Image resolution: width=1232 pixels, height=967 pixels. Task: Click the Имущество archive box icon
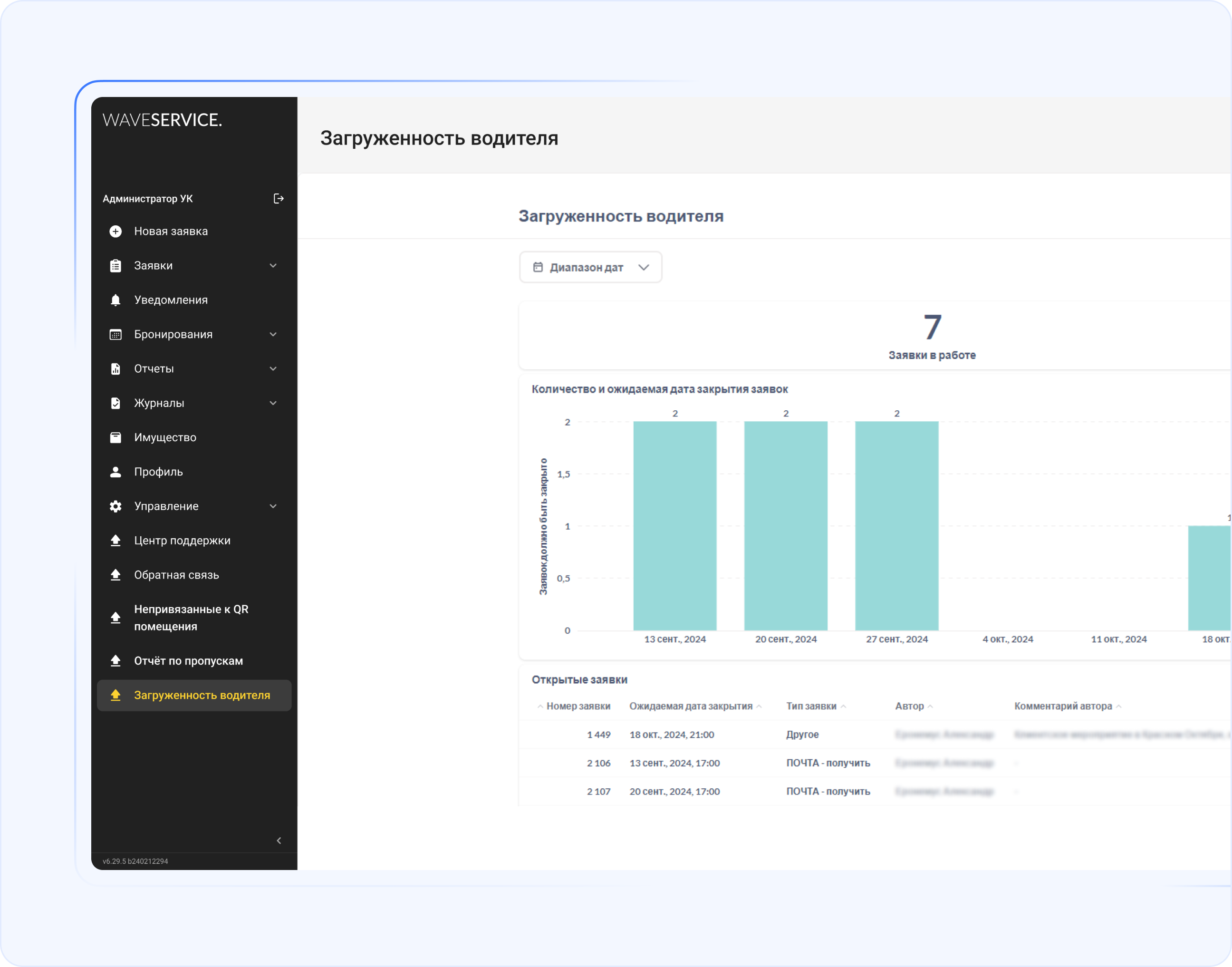(x=115, y=438)
